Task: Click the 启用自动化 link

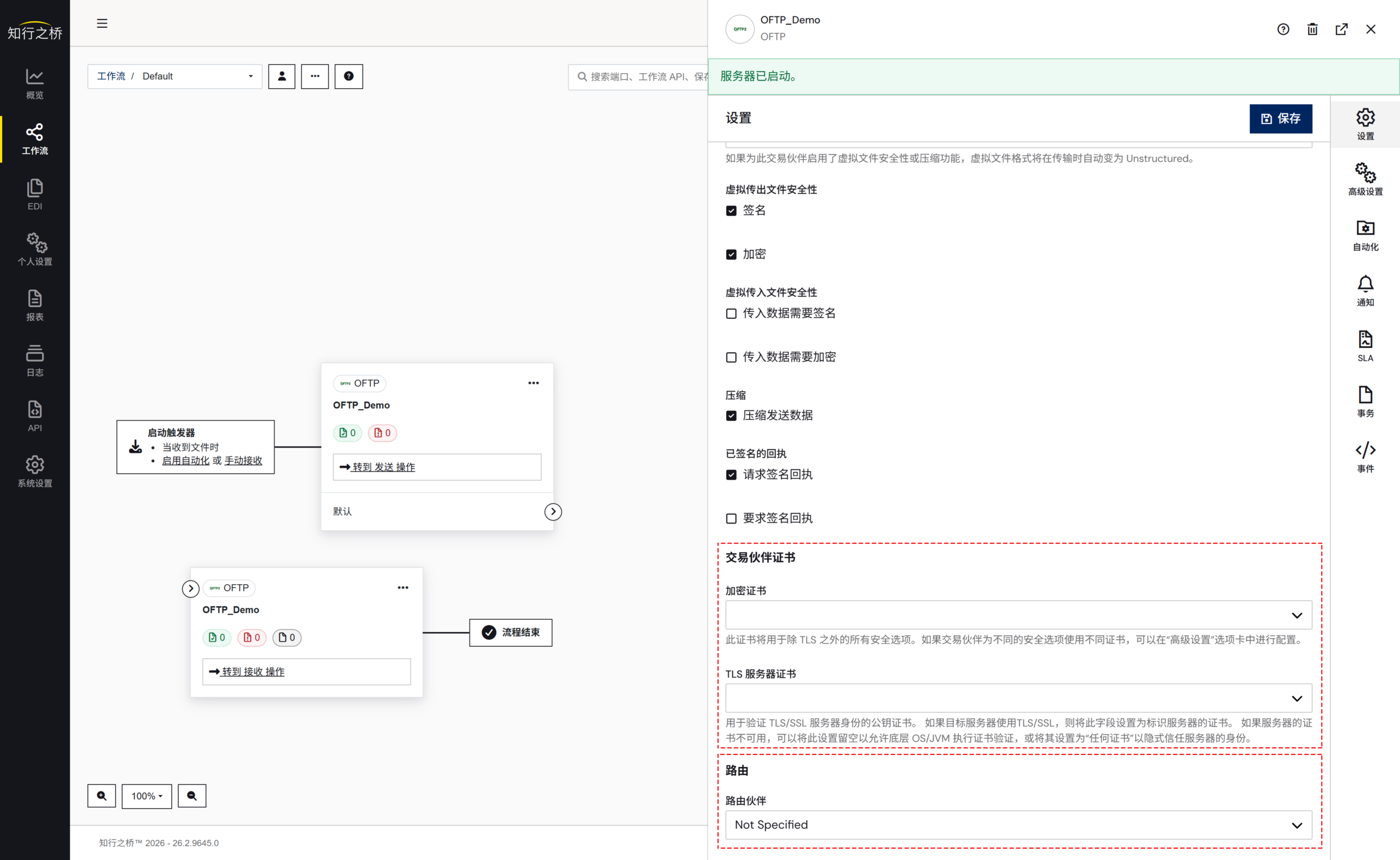Action: pyautogui.click(x=186, y=461)
